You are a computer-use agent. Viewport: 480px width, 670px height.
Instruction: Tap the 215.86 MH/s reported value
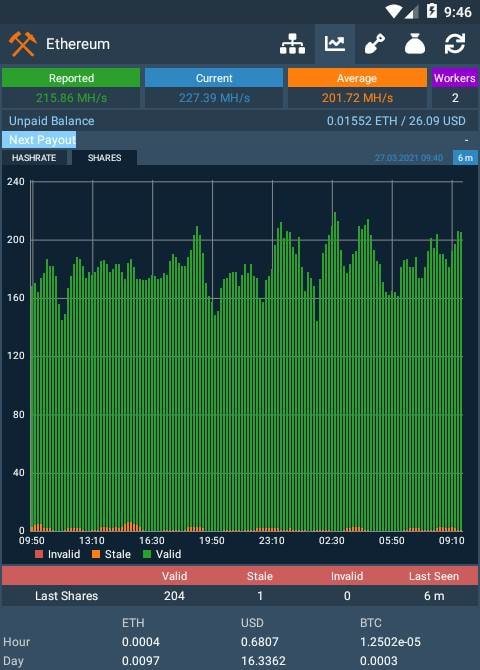(71, 98)
